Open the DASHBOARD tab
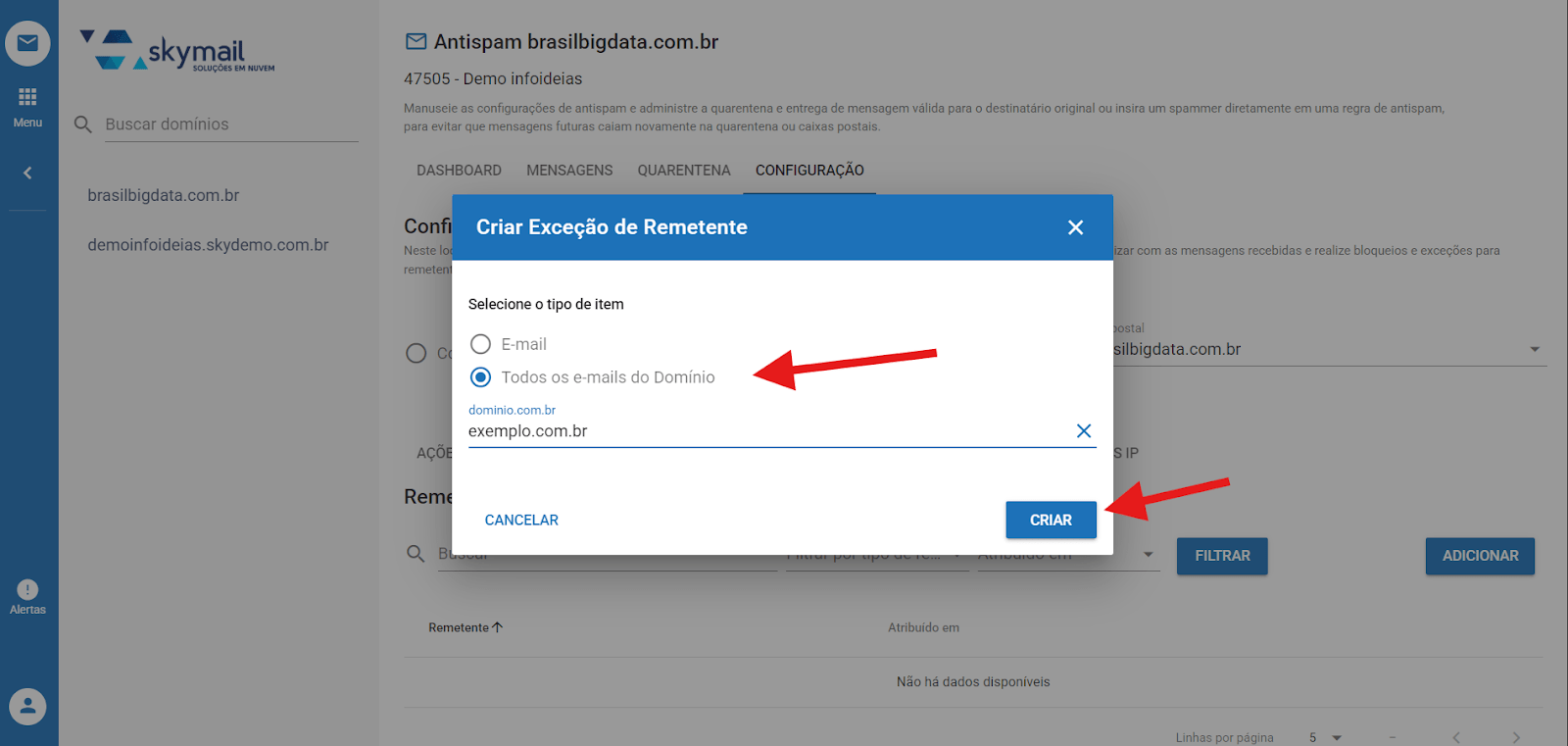This screenshot has width=1568, height=746. 459,171
